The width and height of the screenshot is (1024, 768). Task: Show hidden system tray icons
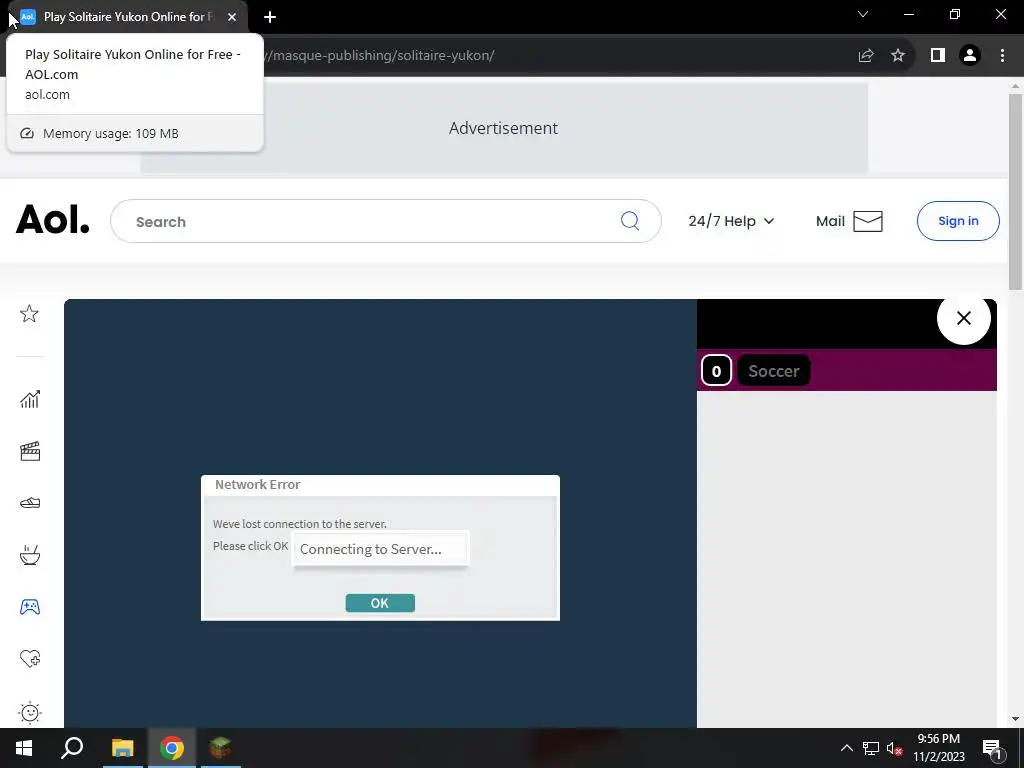pyautogui.click(x=846, y=748)
